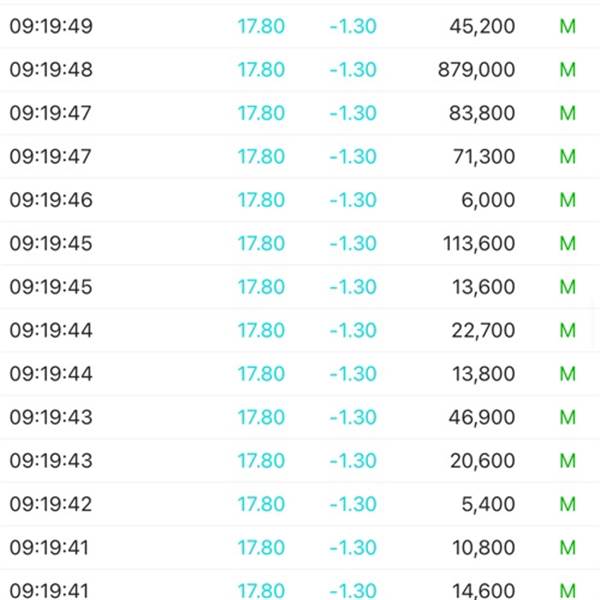Click the 17.80 price on the 09:19:48 row
The height and width of the screenshot is (600, 600).
(x=261, y=70)
